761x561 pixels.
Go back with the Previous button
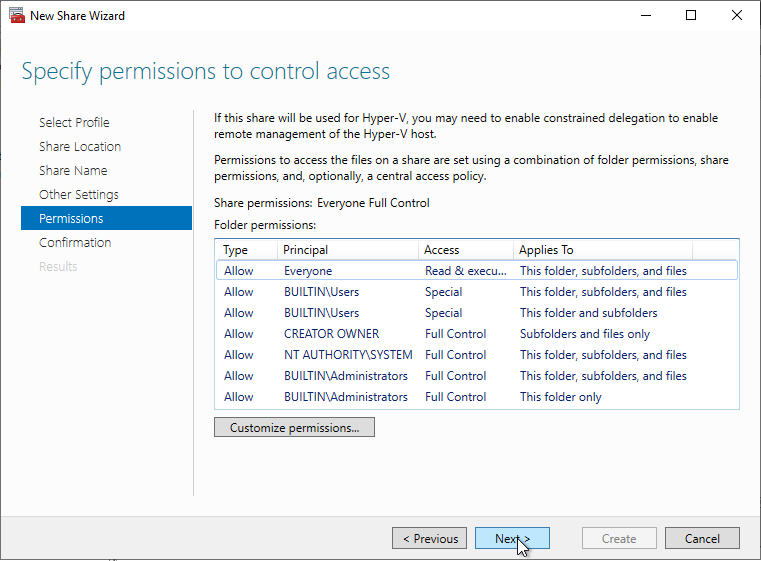(430, 538)
